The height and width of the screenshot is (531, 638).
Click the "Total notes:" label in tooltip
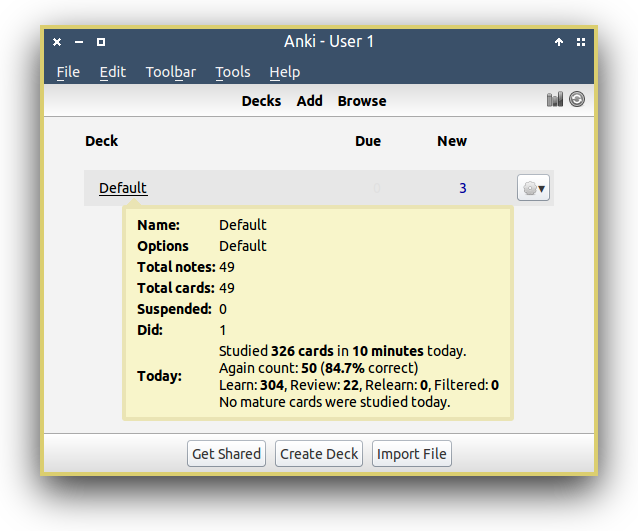(176, 267)
